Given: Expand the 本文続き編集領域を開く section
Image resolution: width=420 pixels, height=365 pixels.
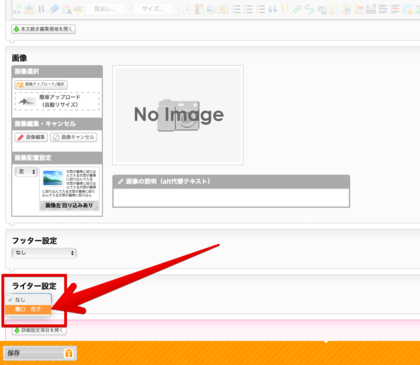Looking at the screenshot, I should coord(44,29).
